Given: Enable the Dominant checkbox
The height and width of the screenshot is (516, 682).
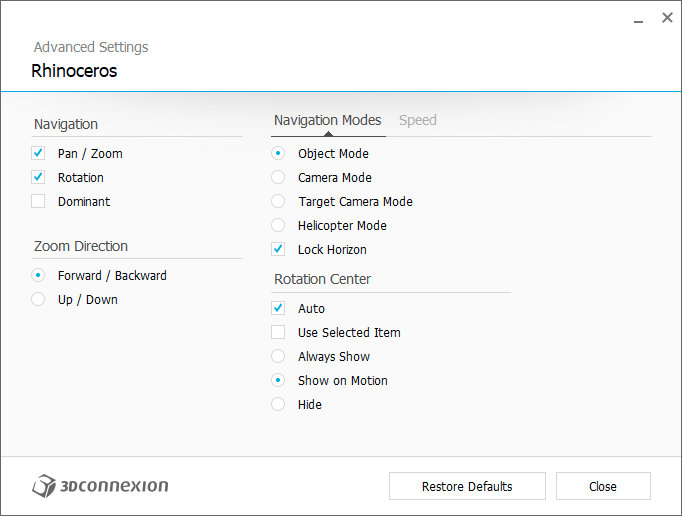Looking at the screenshot, I should tap(38, 201).
